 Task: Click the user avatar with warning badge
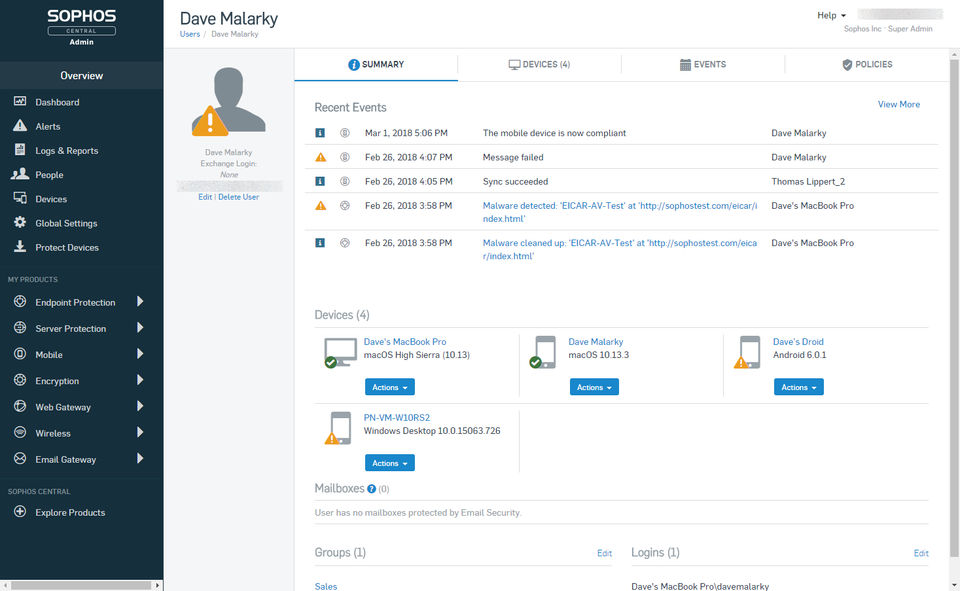pyautogui.click(x=229, y=102)
